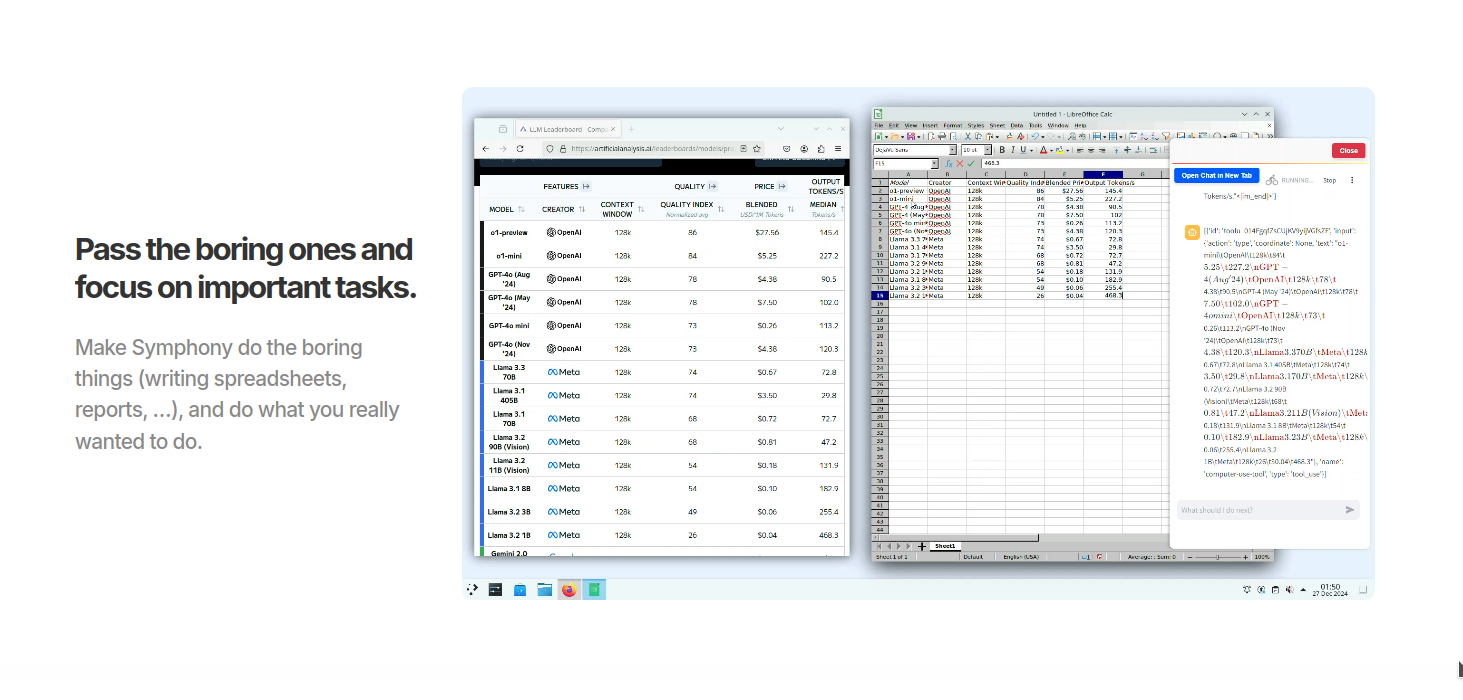
Task: Click the red Close button on chat panel
Action: [x=1348, y=150]
